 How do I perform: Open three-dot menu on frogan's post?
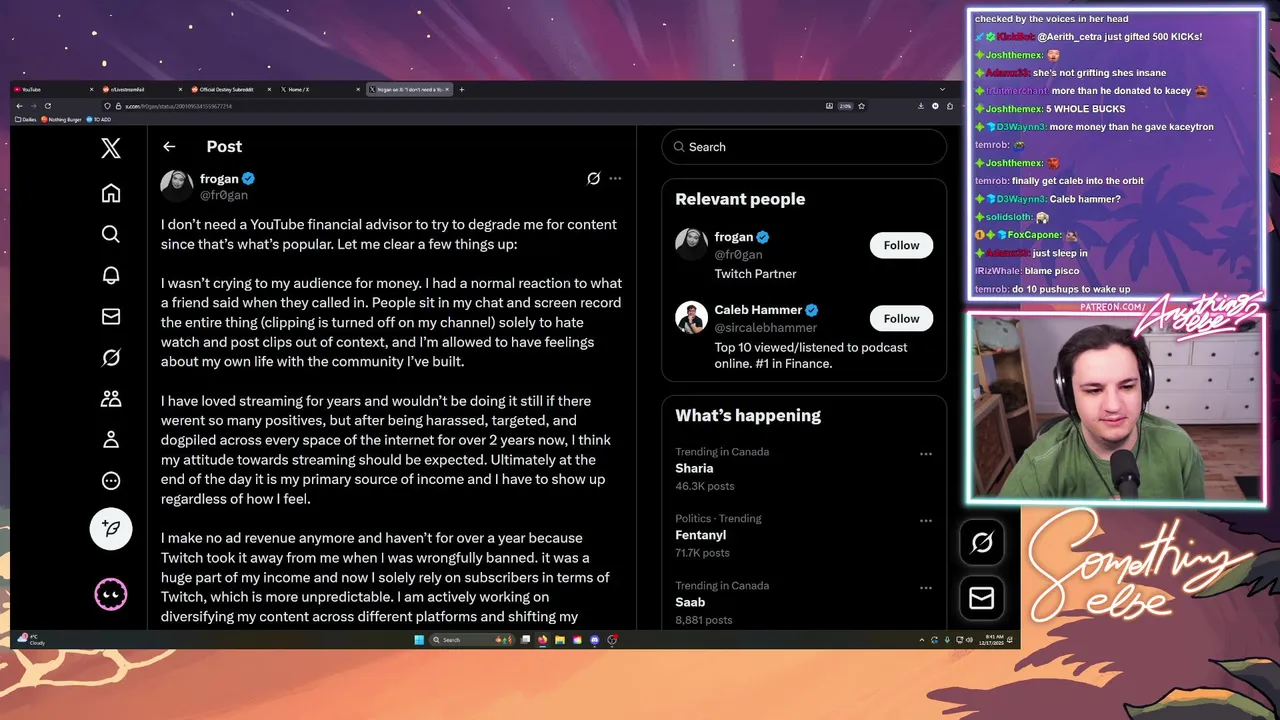click(x=615, y=178)
